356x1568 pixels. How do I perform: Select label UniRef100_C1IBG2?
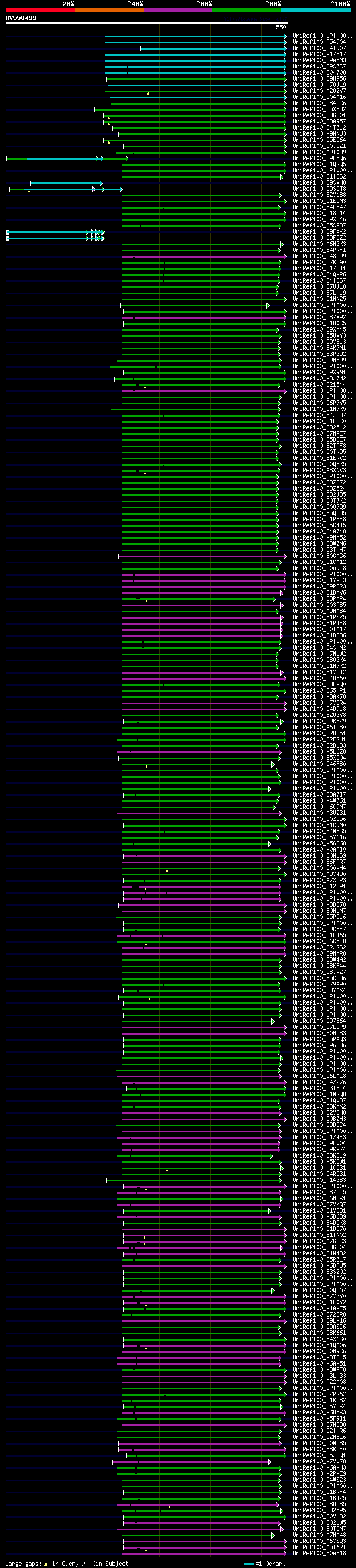coord(319,176)
